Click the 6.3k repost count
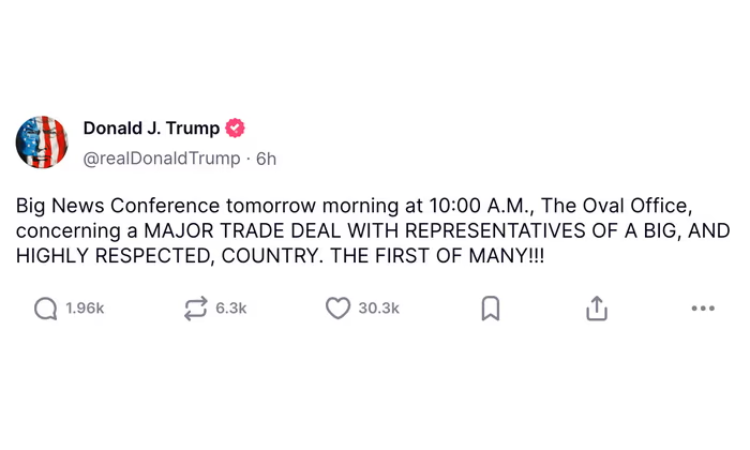Image resolution: width=750 pixels, height=450 pixels. [230, 309]
